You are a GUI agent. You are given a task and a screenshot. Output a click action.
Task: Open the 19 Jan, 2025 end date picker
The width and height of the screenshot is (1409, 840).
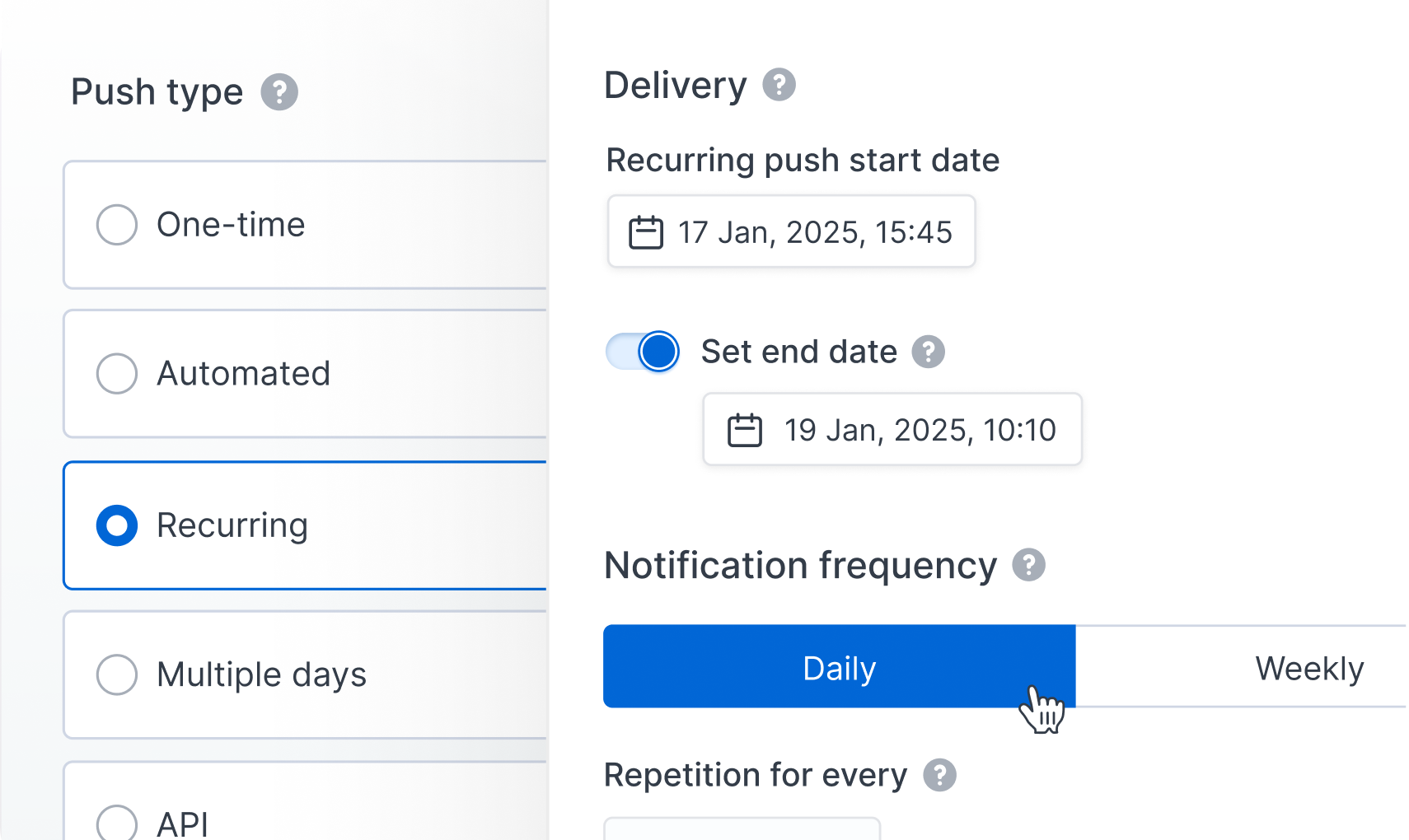(892, 429)
